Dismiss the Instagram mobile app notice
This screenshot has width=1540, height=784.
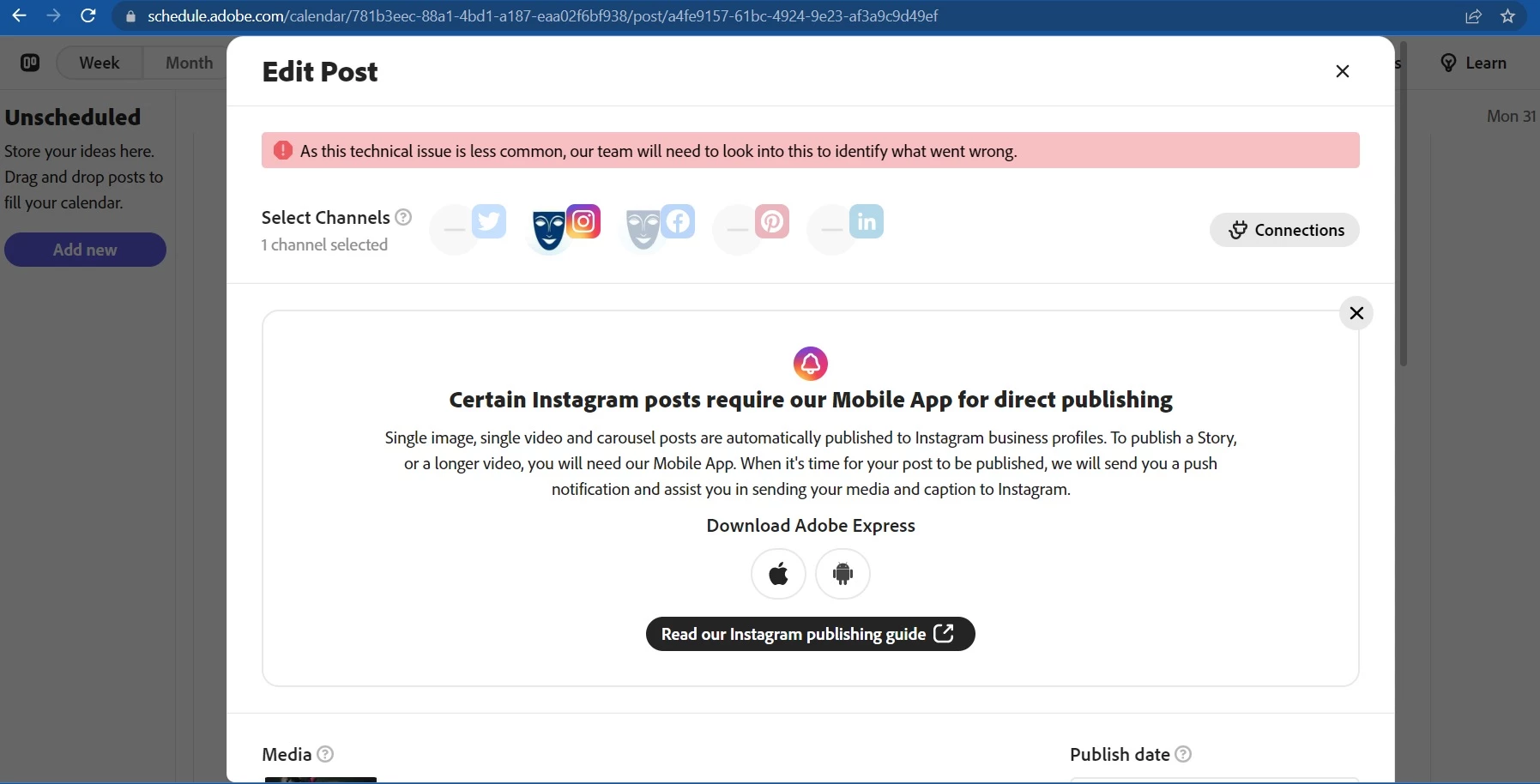tap(1356, 313)
